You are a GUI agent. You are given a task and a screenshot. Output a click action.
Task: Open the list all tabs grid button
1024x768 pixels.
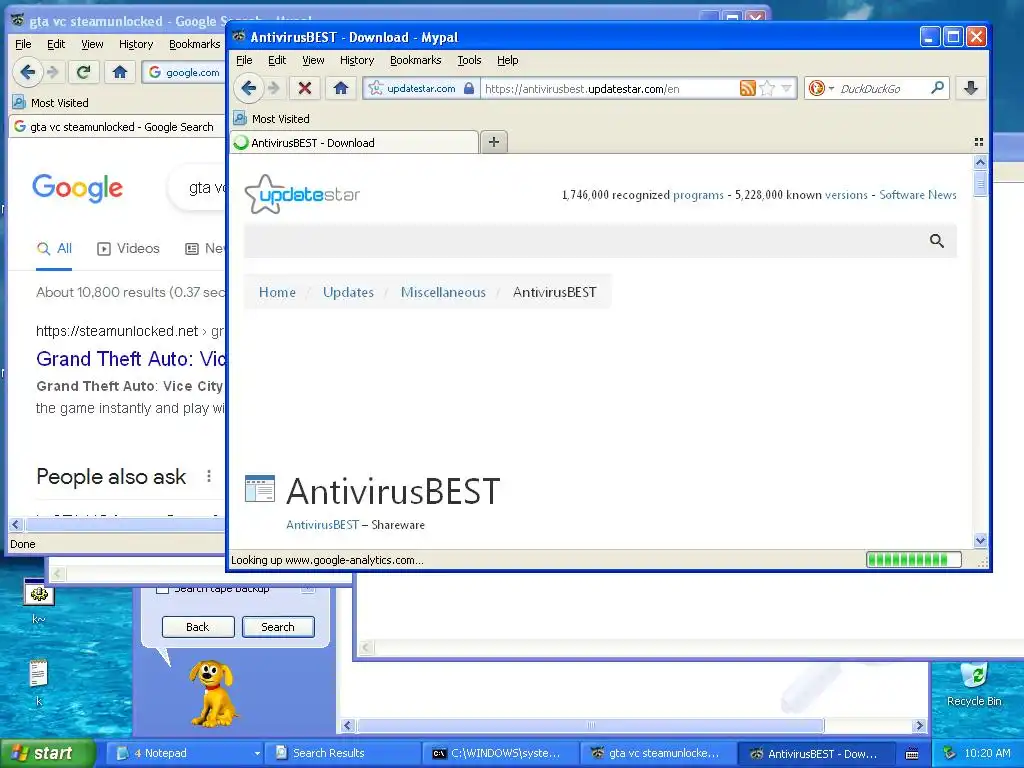(978, 142)
